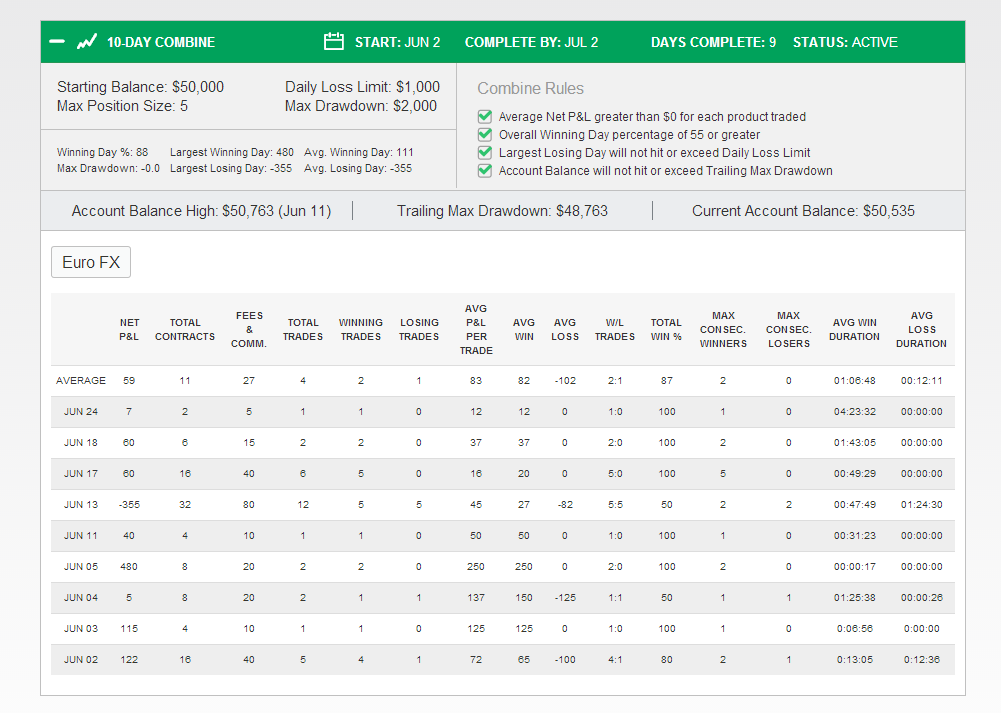Click STATUS: ACTIVE header text
The height and width of the screenshot is (713, 1001).
coord(845,42)
